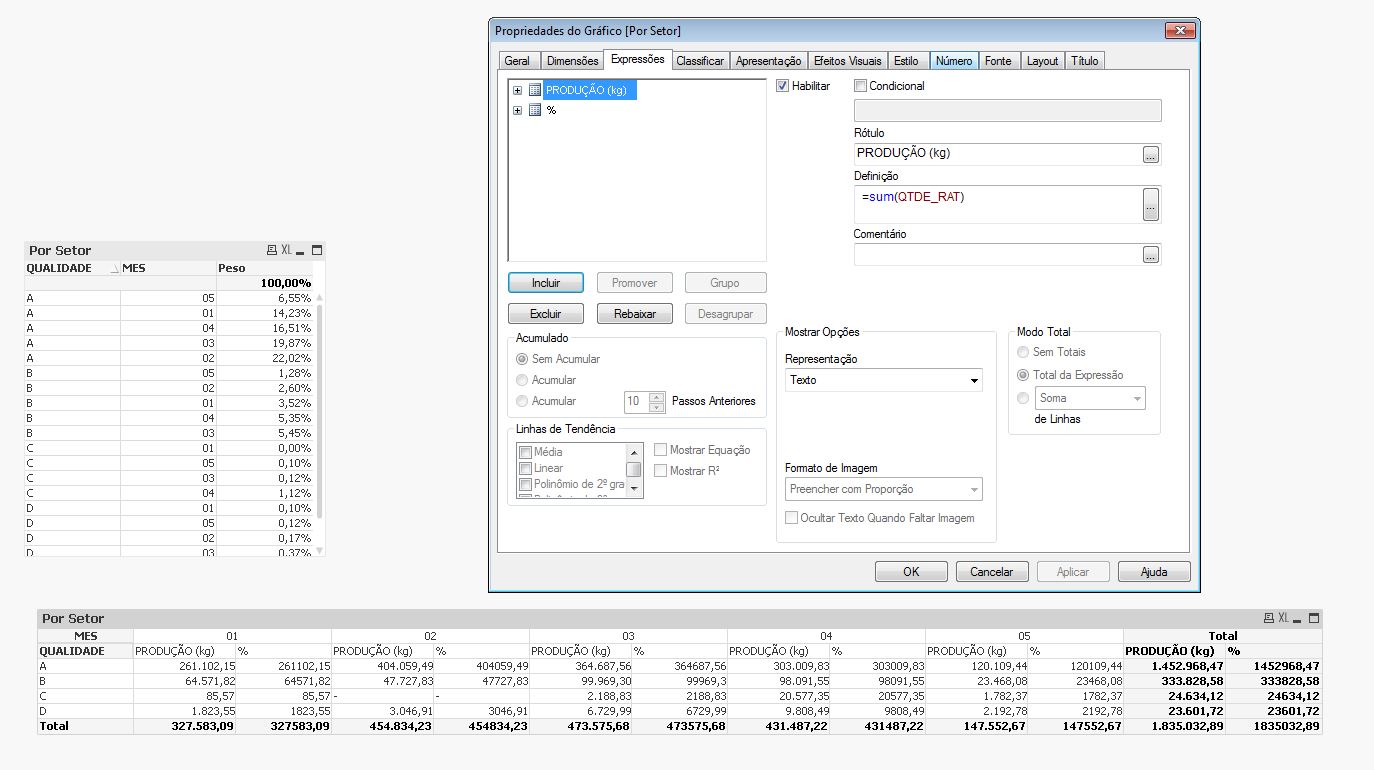Click the Peso column header
Viewport: 1374px width, 770px height.
click(x=264, y=268)
